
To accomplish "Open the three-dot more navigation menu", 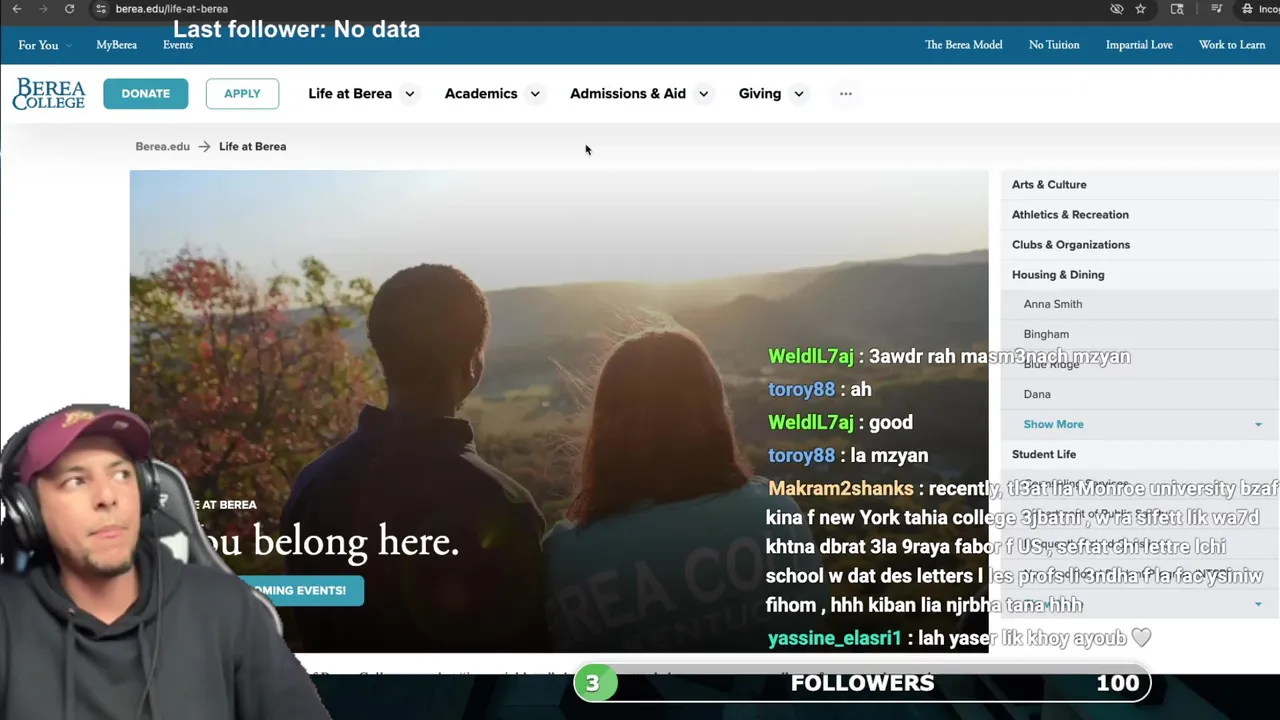I will (846, 94).
